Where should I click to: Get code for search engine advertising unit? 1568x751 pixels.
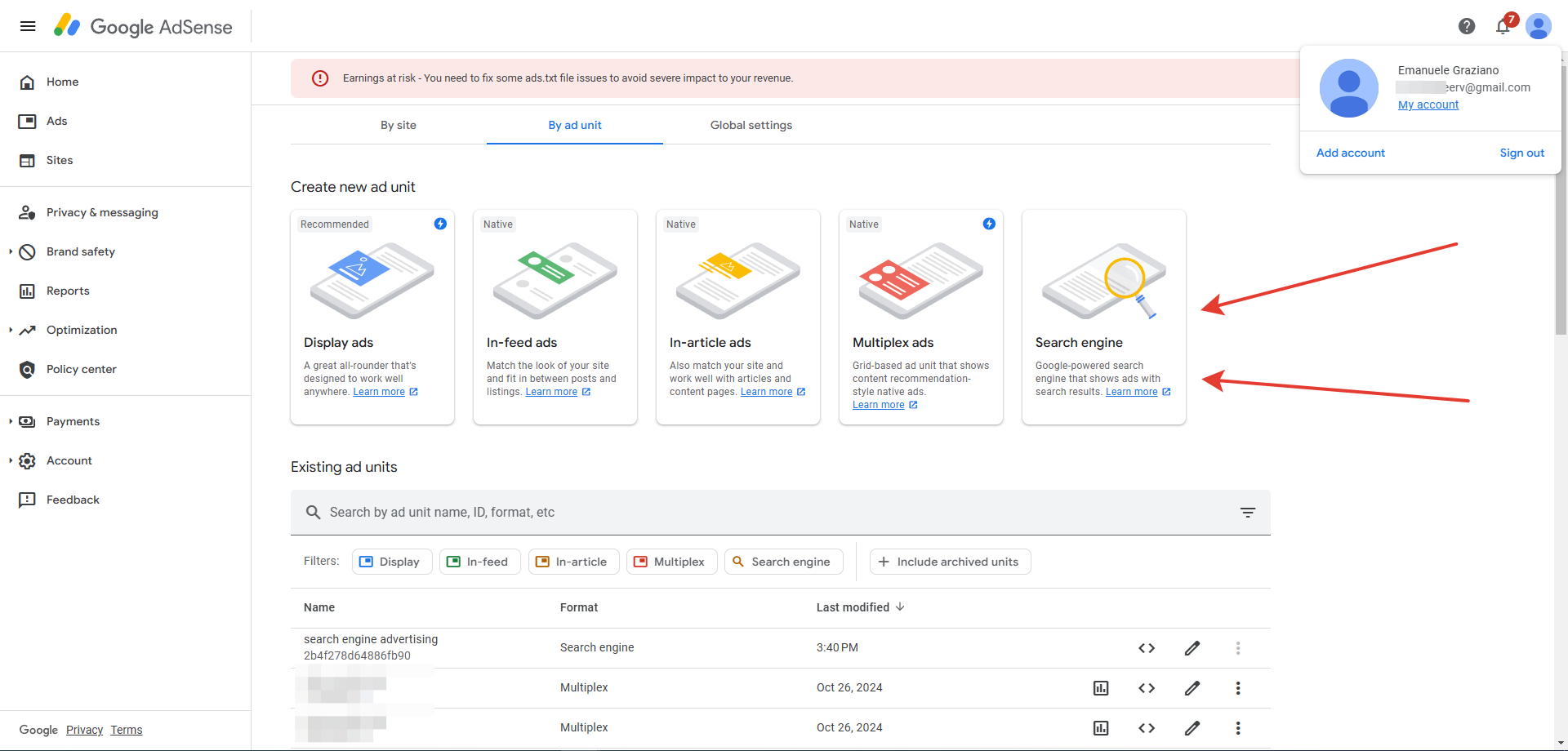[x=1147, y=648]
